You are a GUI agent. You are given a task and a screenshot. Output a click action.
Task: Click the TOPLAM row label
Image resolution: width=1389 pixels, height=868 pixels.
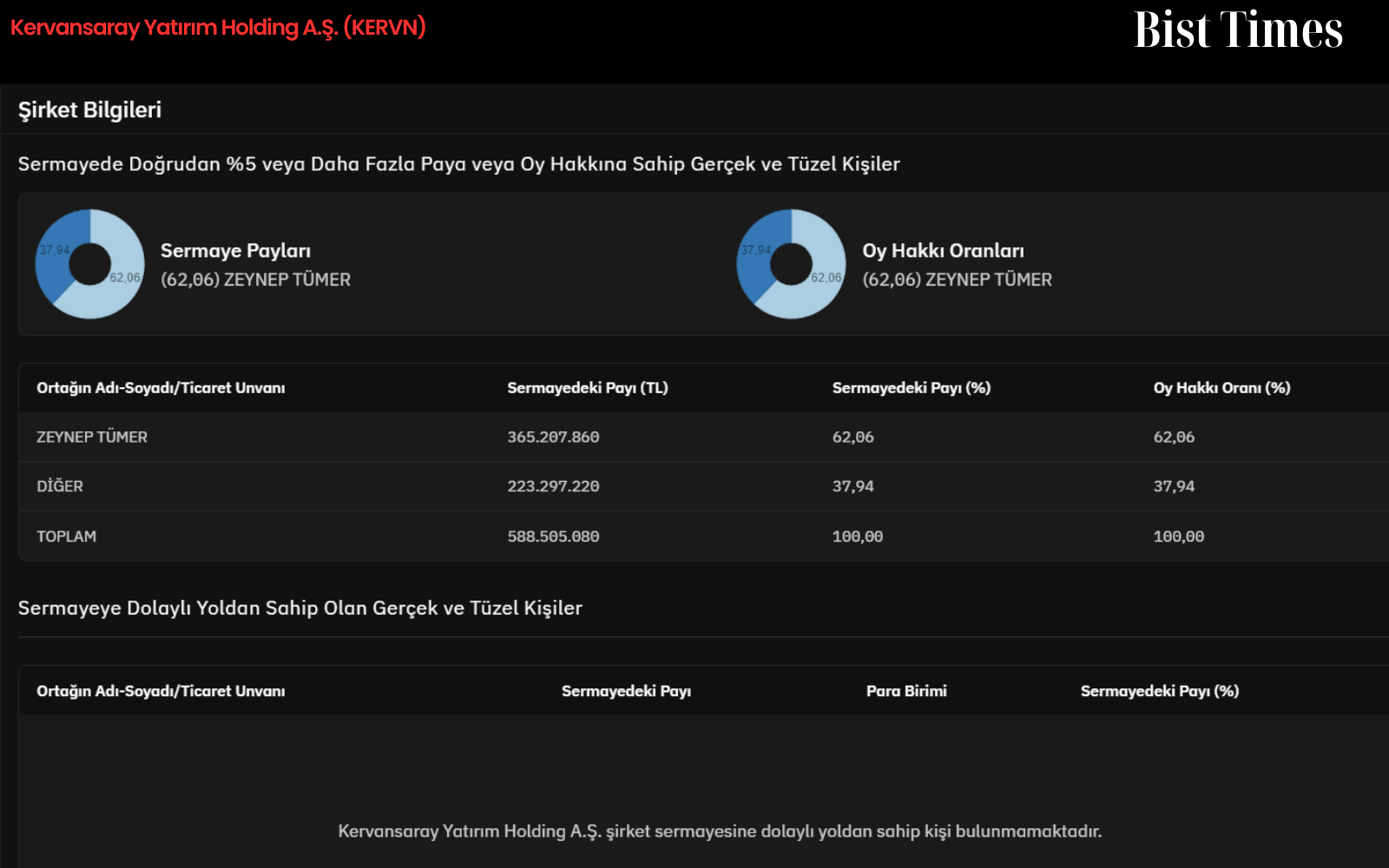(x=66, y=536)
